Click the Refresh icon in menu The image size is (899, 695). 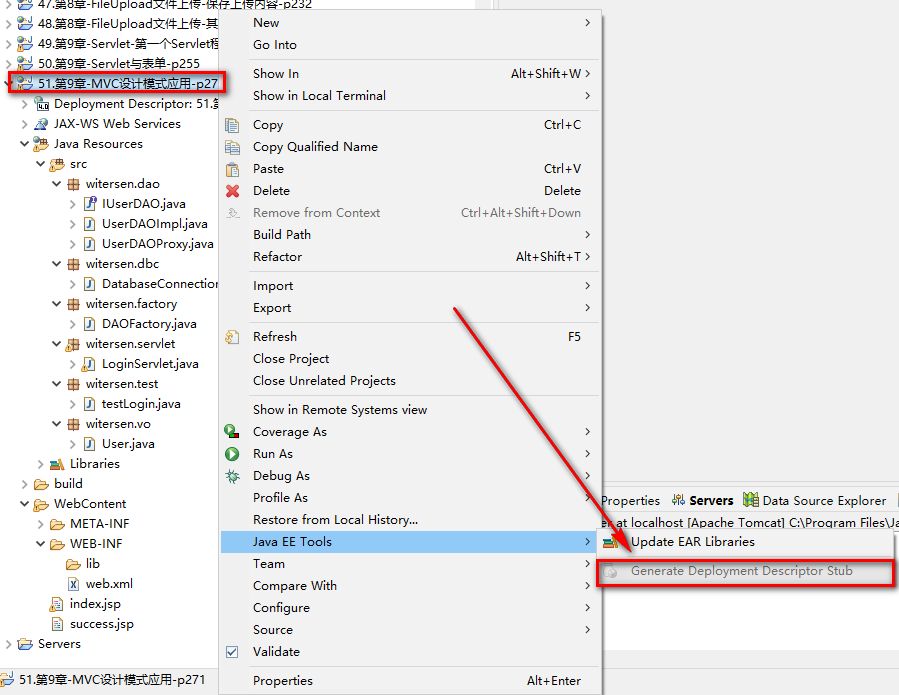click(232, 337)
